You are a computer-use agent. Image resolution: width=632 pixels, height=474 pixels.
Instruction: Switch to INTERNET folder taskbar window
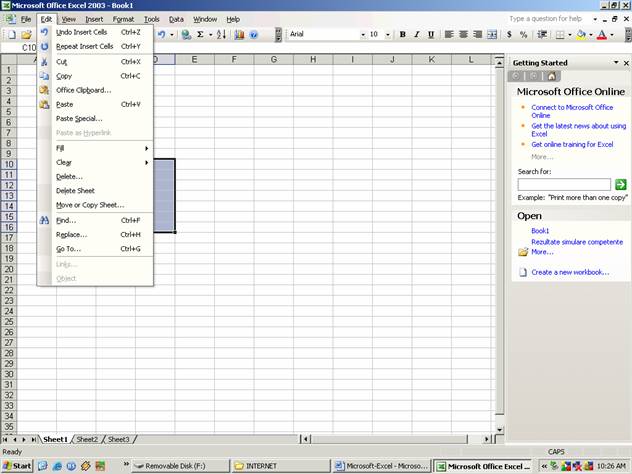[281, 466]
